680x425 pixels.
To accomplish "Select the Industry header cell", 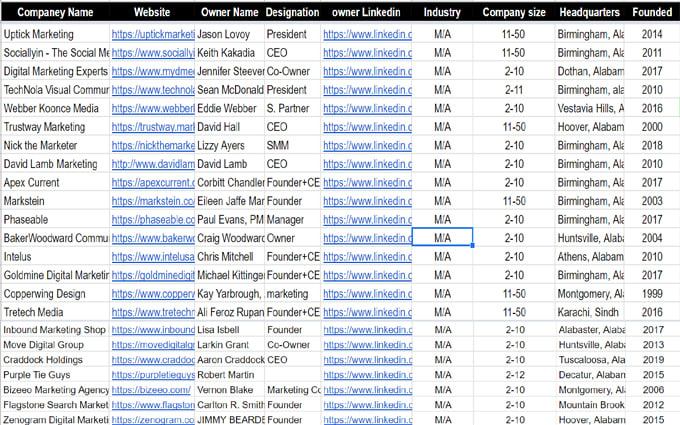I will click(x=442, y=12).
